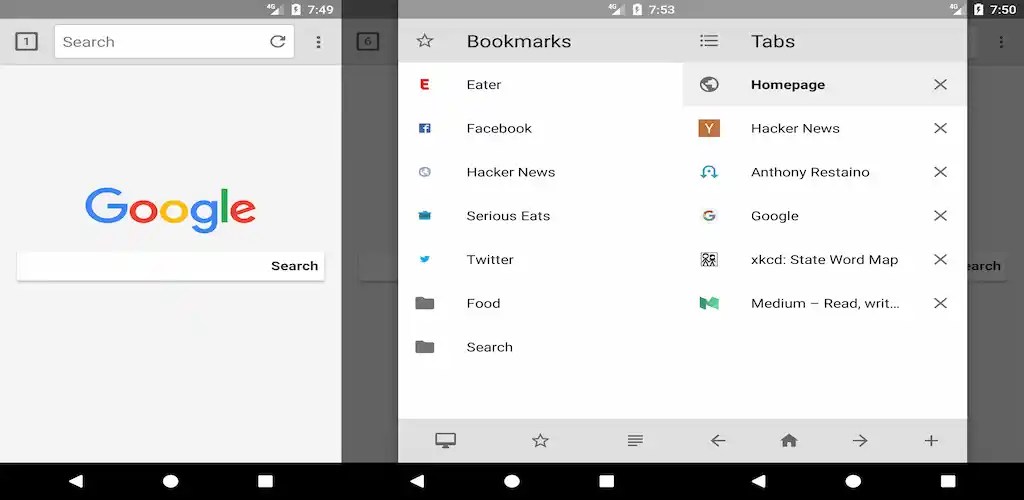Viewport: 1024px width, 500px height.
Task: Tap the bookmark star in bottom bar
Action: [540, 441]
